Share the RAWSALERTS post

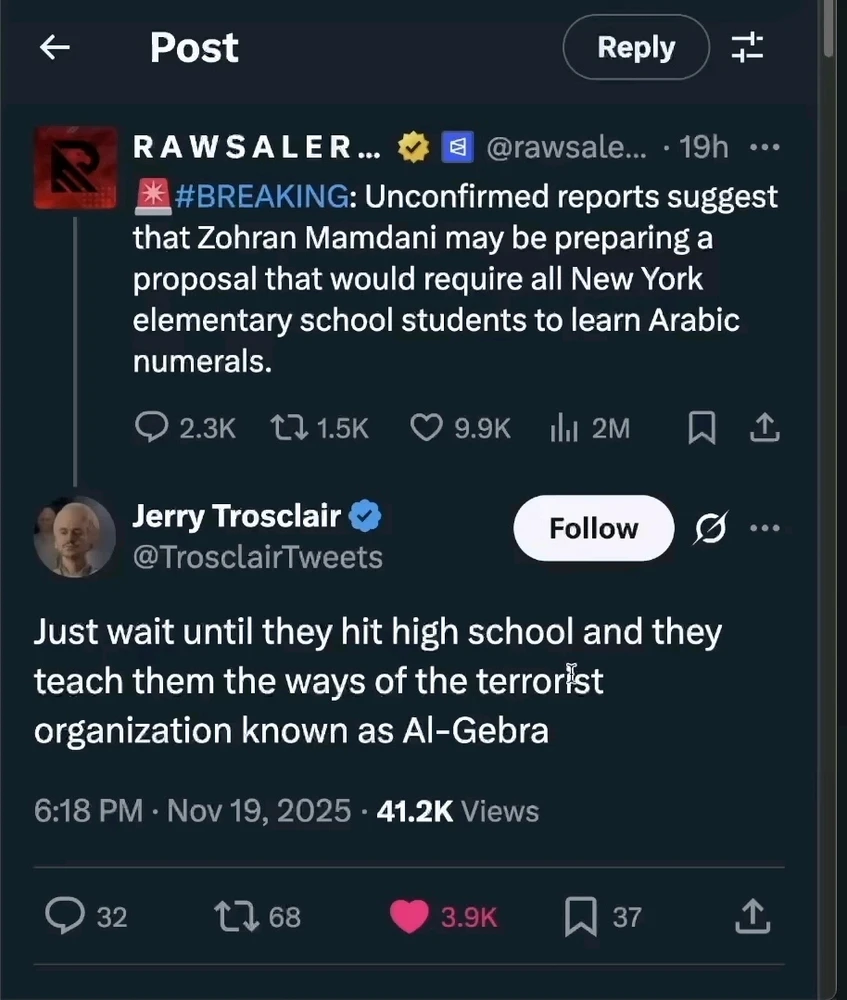point(764,428)
